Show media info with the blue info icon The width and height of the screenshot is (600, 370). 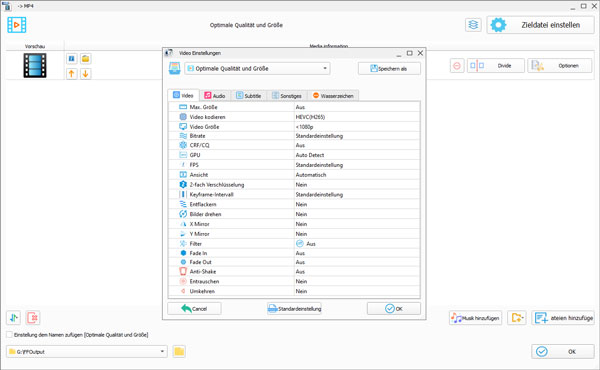tap(72, 59)
